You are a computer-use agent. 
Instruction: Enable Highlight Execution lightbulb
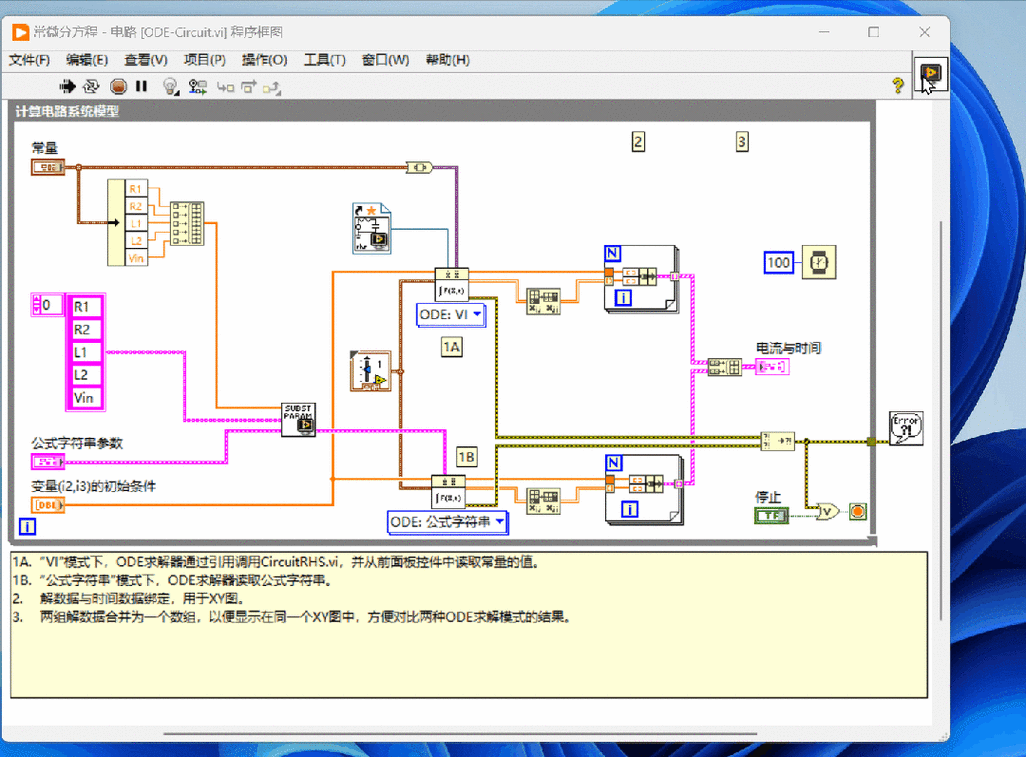pos(170,86)
